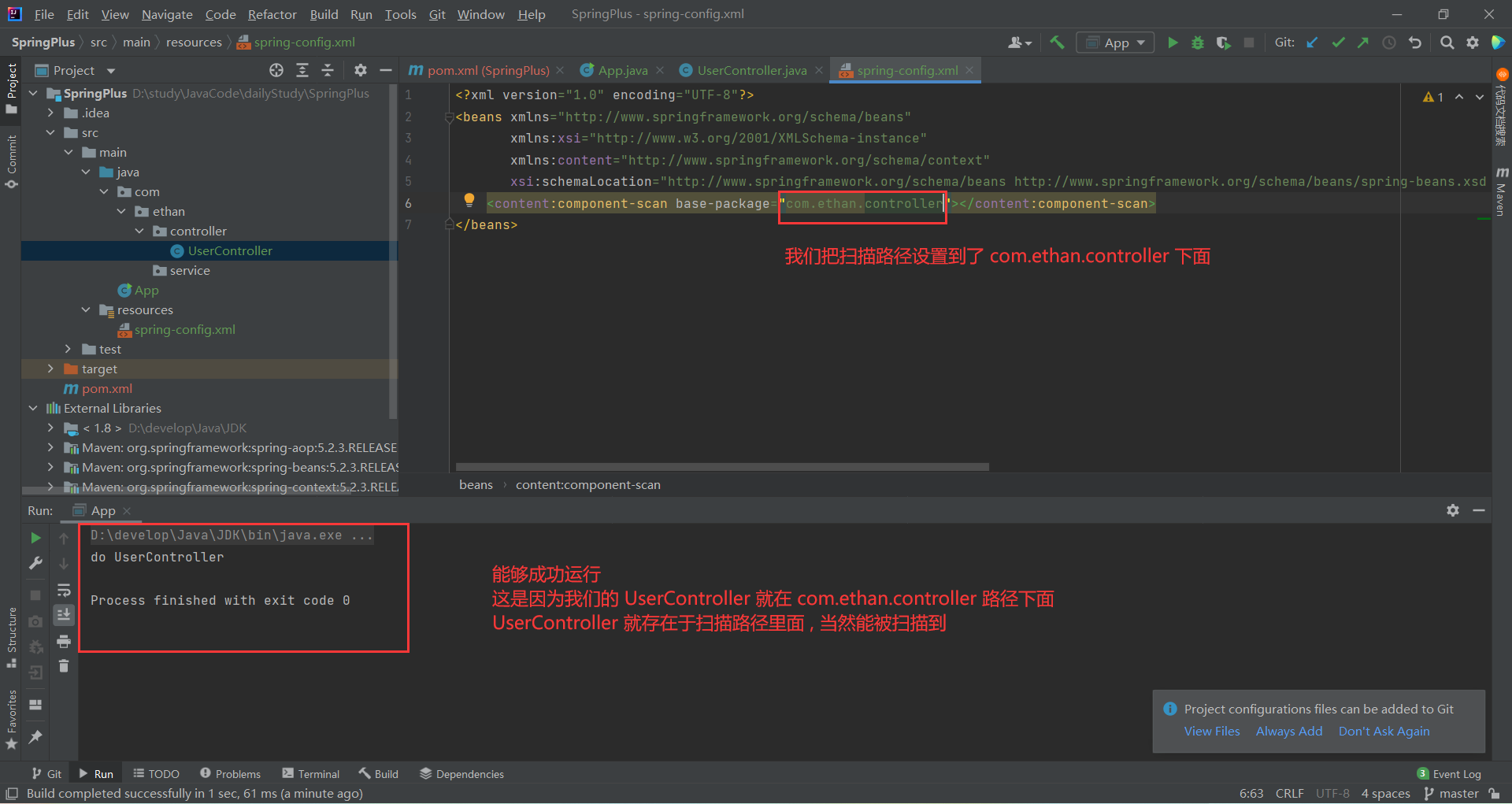Image resolution: width=1512 pixels, height=804 pixels.
Task: Pin the Run tab icon
Action: tap(35, 737)
